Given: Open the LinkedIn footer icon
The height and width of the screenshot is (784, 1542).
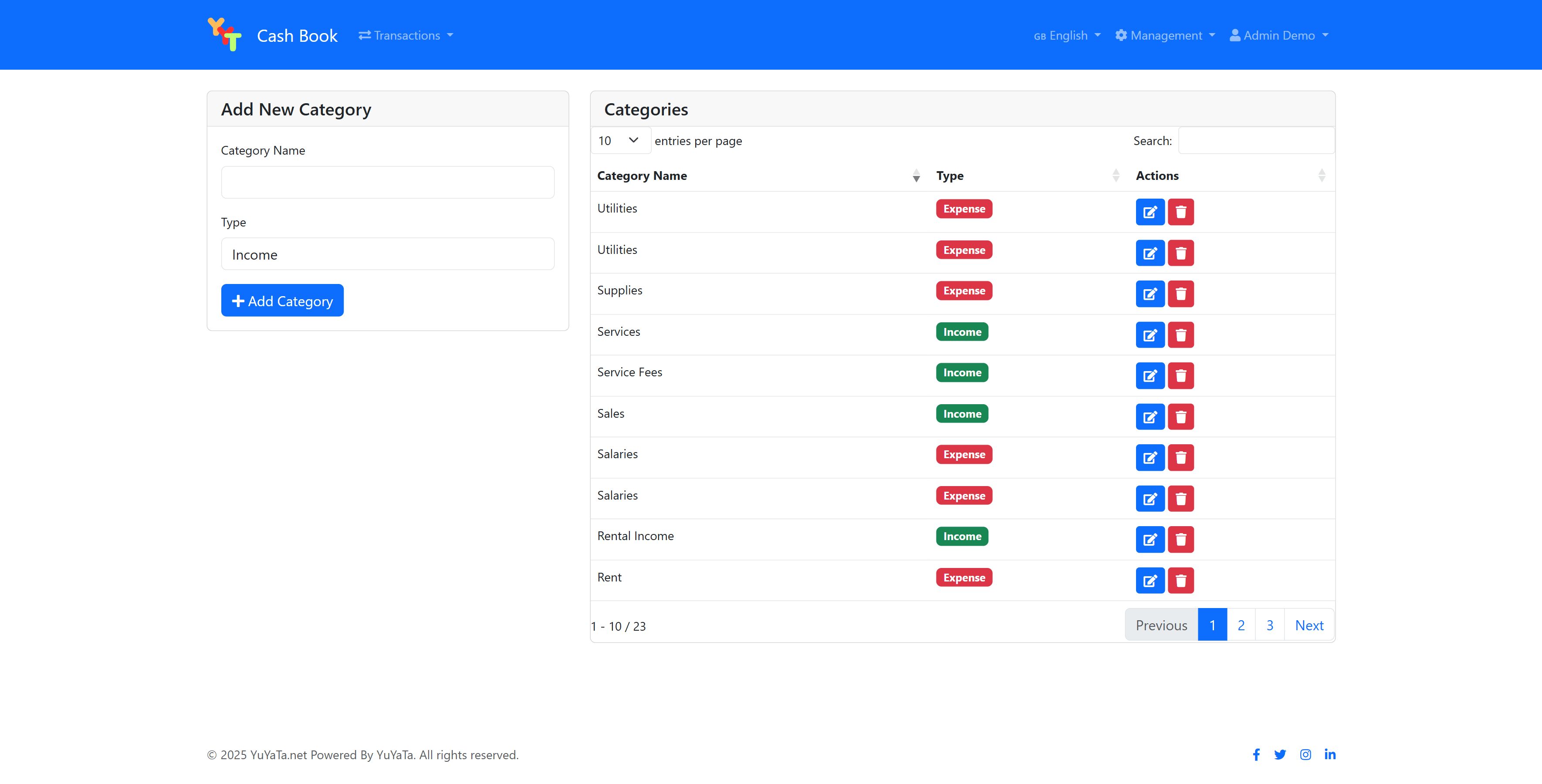Looking at the screenshot, I should [x=1329, y=754].
